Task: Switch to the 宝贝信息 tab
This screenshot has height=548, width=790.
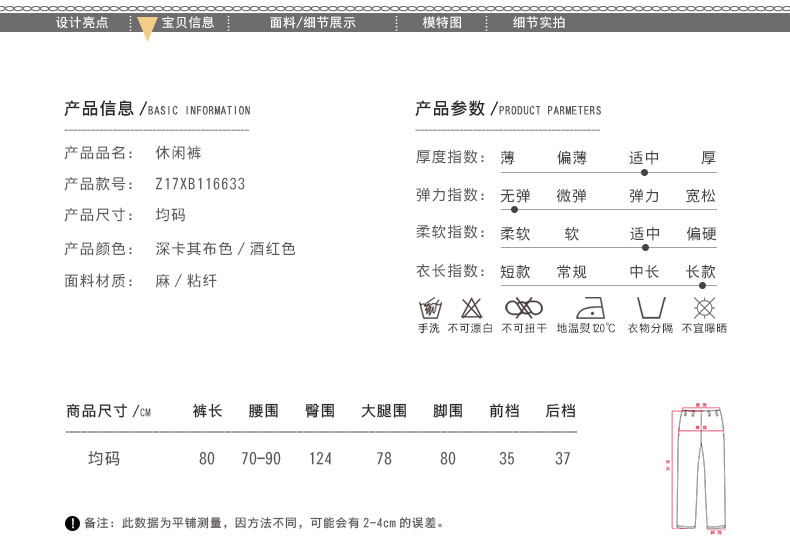Action: (188, 22)
